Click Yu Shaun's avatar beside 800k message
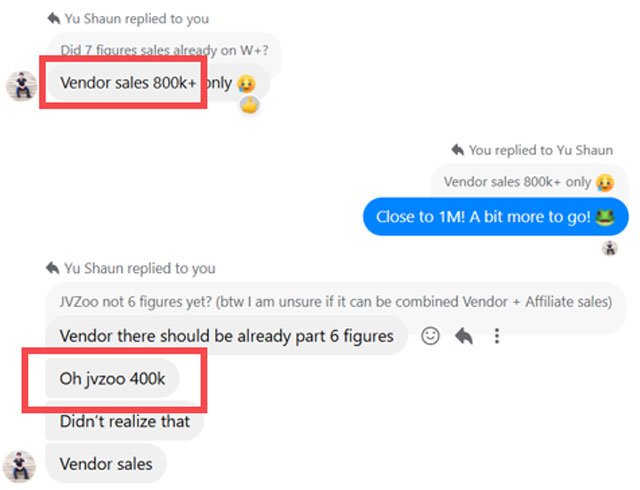Image resolution: width=640 pixels, height=490 pixels. (22, 86)
